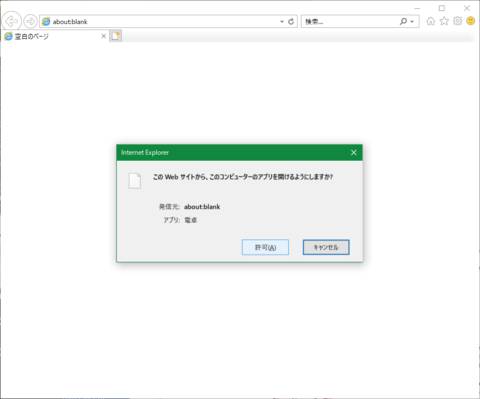480x399 pixels.
Task: Select the 空白のページ tab
Action: coord(54,36)
